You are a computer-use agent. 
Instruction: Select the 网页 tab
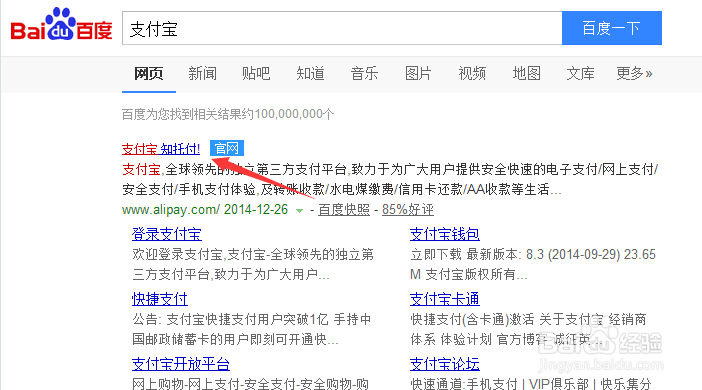click(149, 73)
